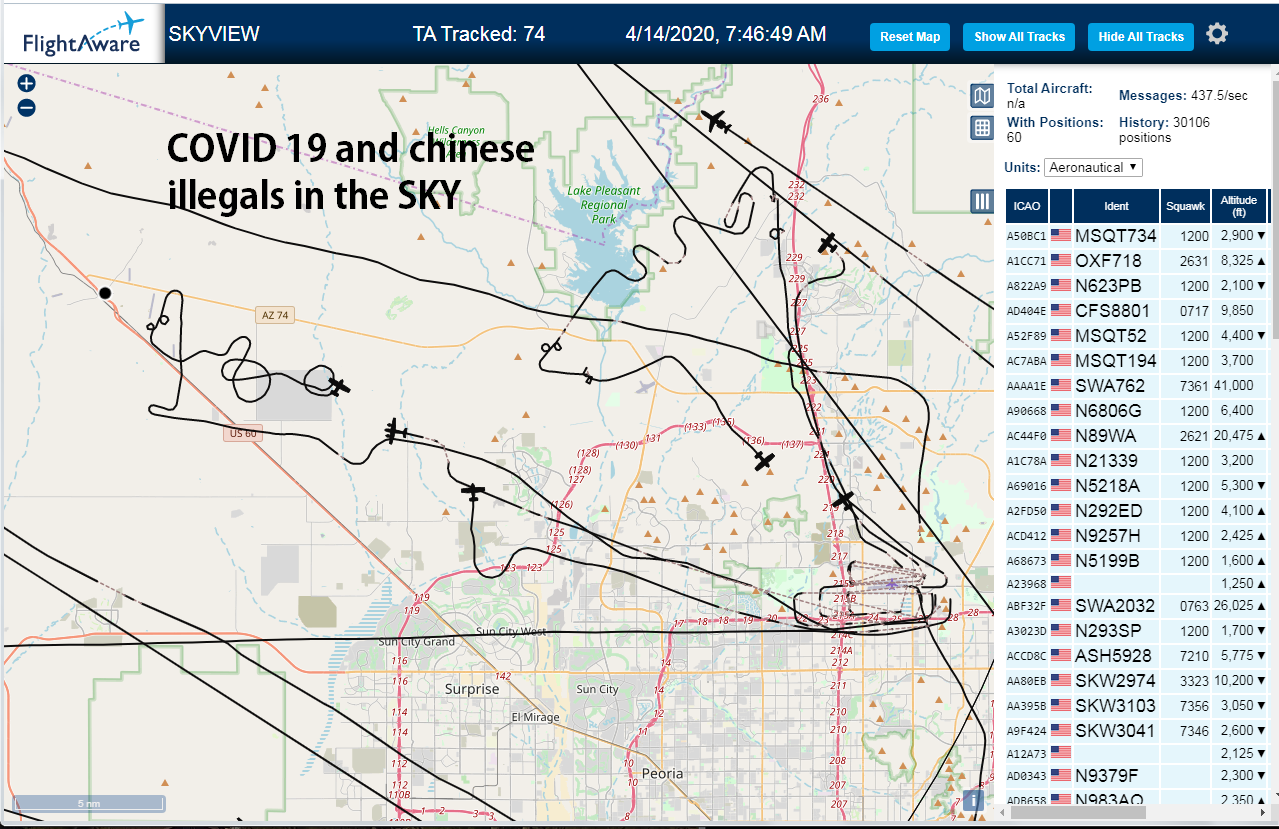Click ICAO code A12A73
1279x829 pixels.
pos(1026,754)
